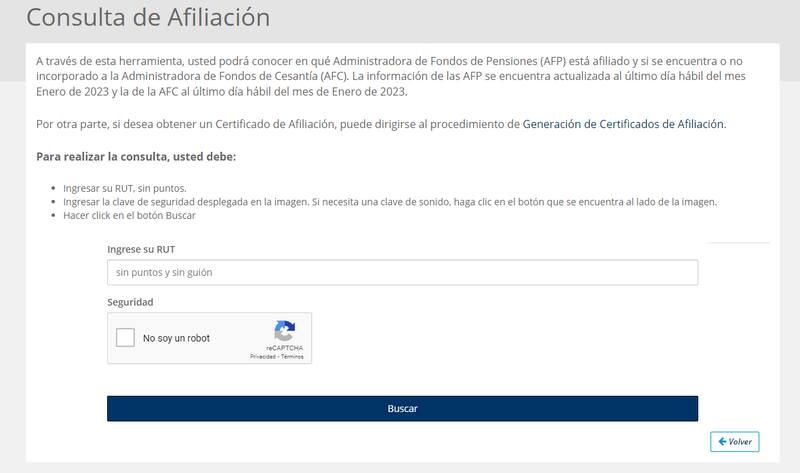Viewport: 800px width, 473px height.
Task: Click the "Seguridad" section label
Action: point(130,301)
